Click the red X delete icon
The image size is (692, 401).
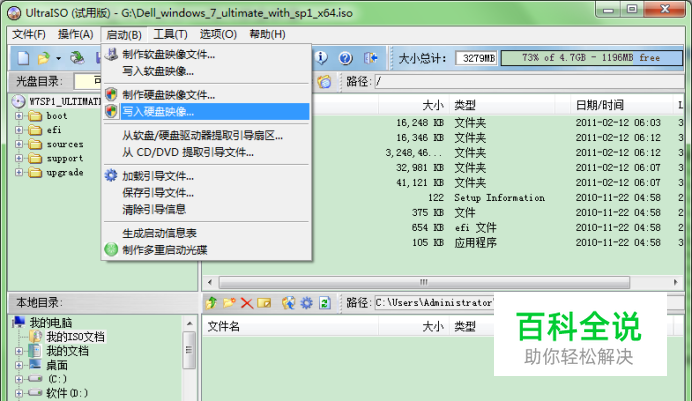coord(247,303)
